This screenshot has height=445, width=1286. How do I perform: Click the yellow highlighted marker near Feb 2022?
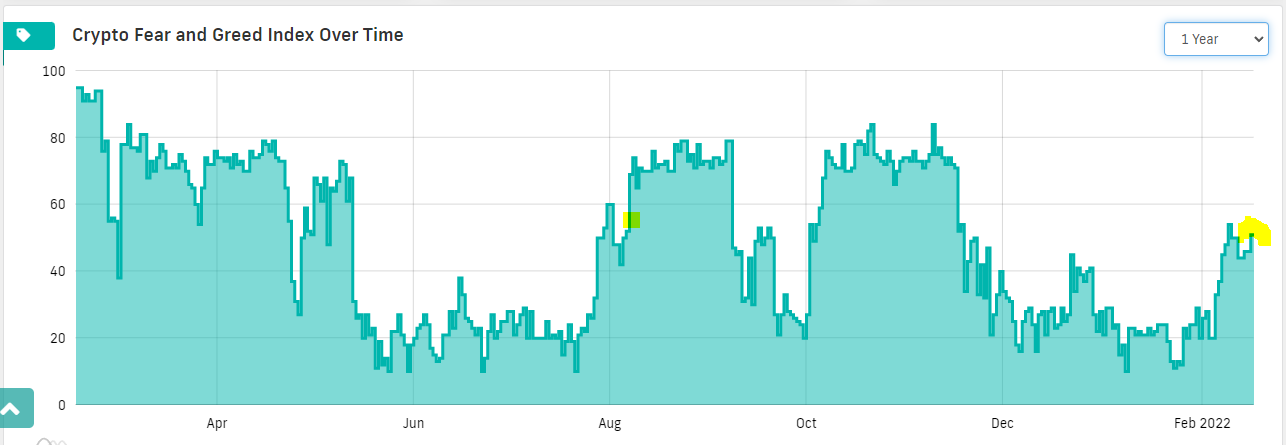pyautogui.click(x=1254, y=231)
